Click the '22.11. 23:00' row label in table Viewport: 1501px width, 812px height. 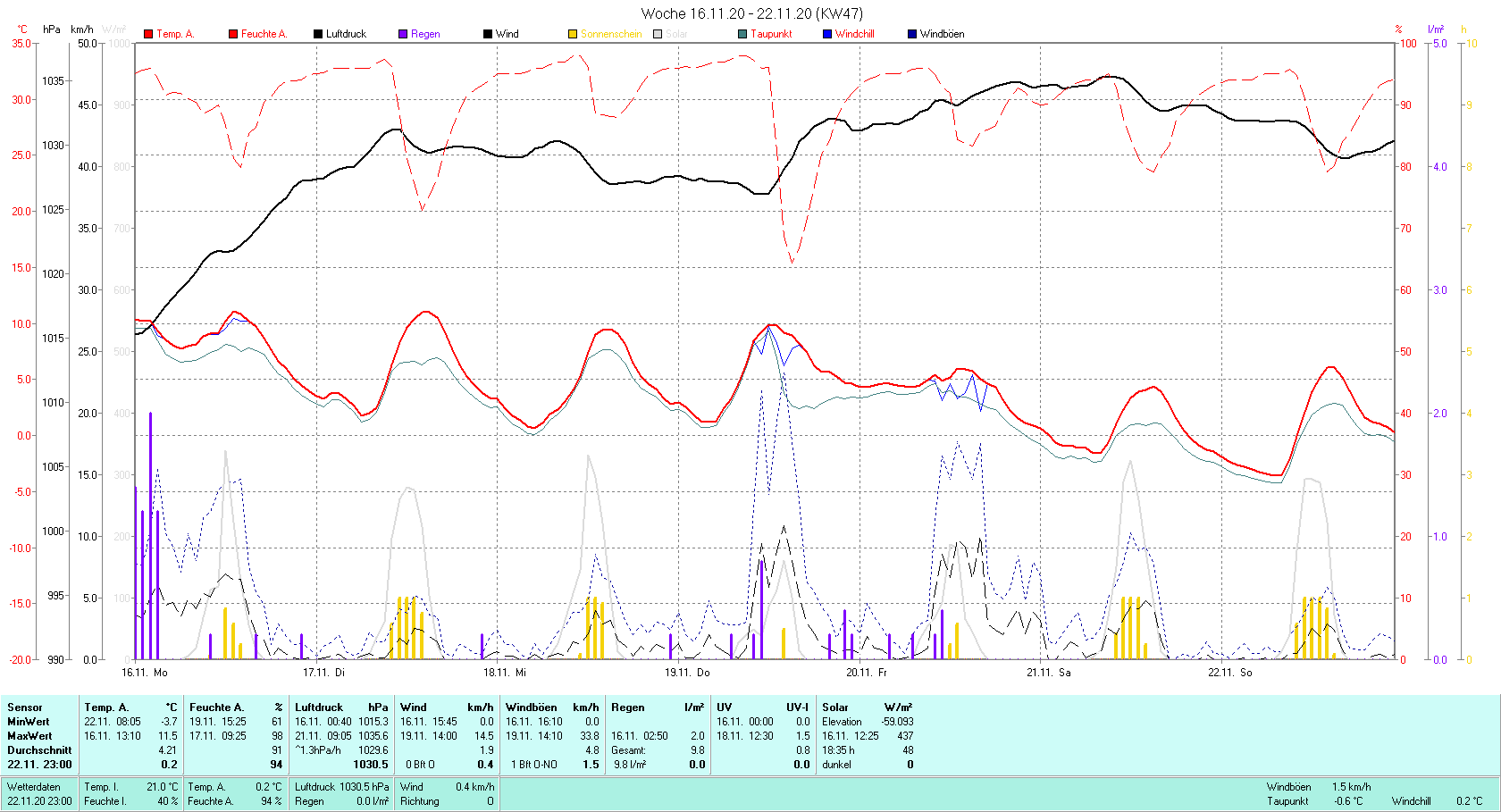[x=39, y=765]
